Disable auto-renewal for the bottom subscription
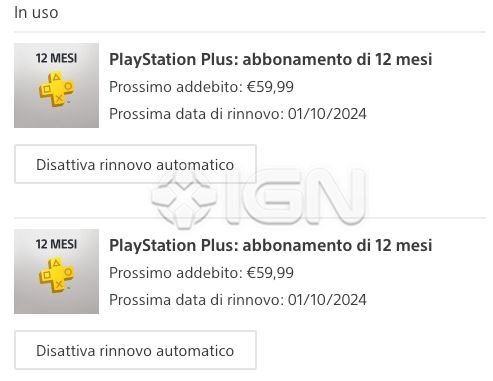This screenshot has height=381, width=493. tap(135, 350)
